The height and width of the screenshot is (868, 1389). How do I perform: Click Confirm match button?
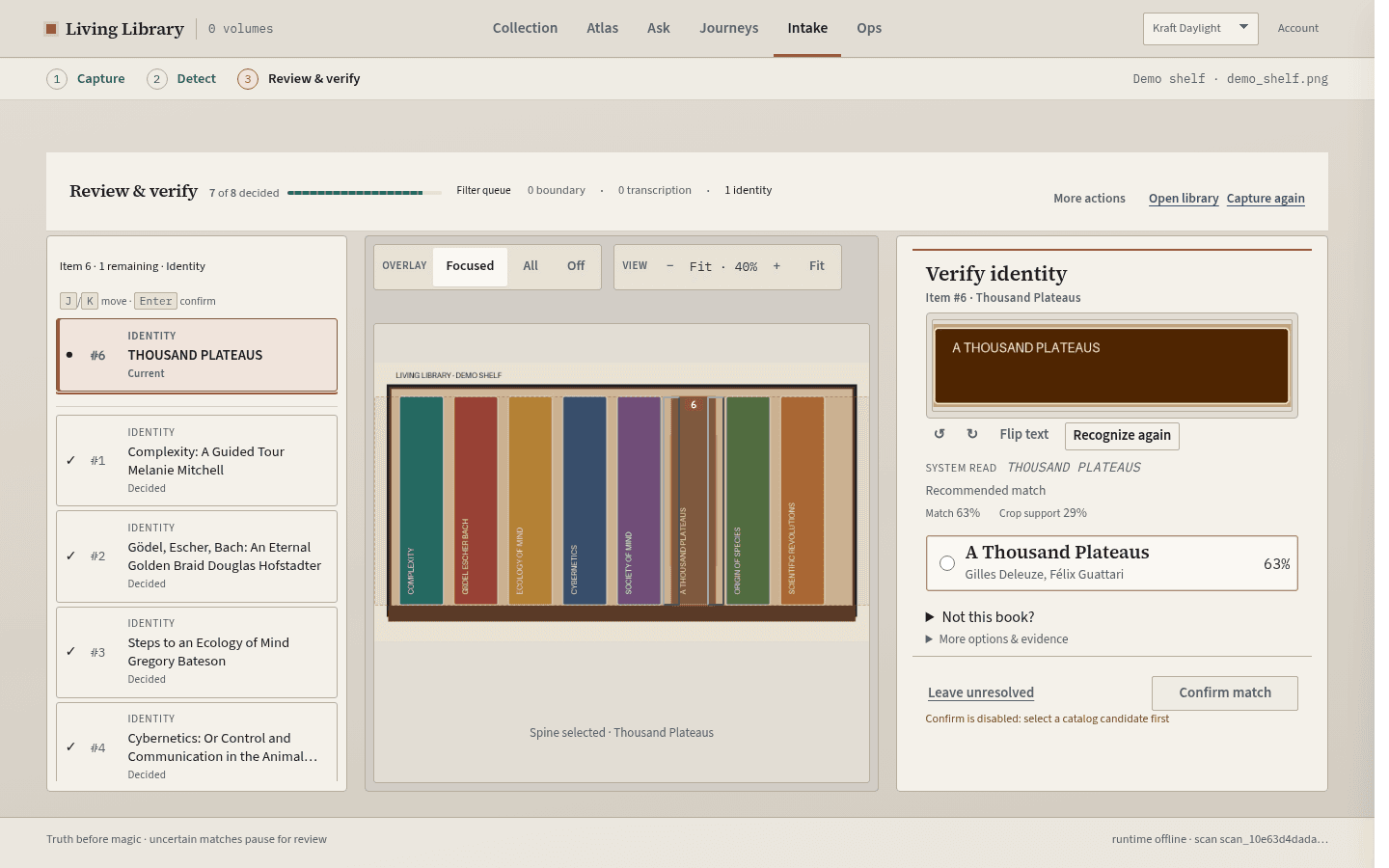click(x=1225, y=692)
